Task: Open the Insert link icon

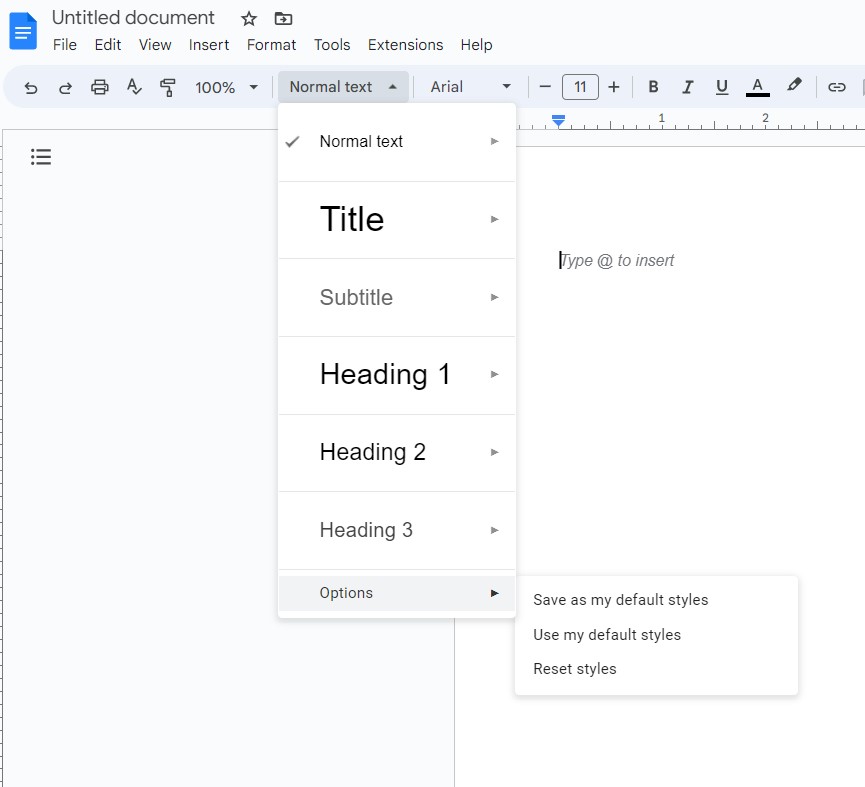Action: pos(837,87)
